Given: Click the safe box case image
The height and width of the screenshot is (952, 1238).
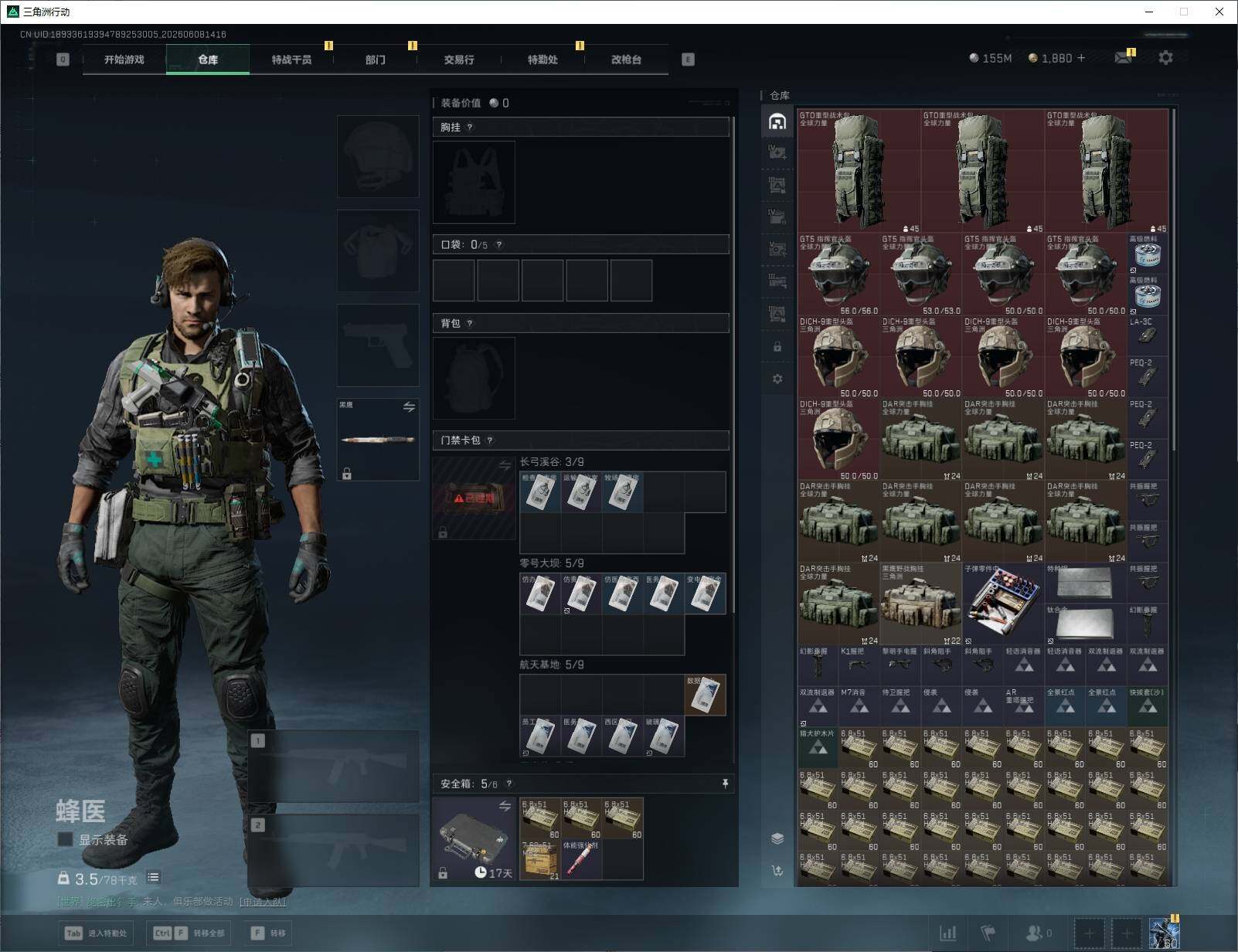Looking at the screenshot, I should [x=474, y=839].
